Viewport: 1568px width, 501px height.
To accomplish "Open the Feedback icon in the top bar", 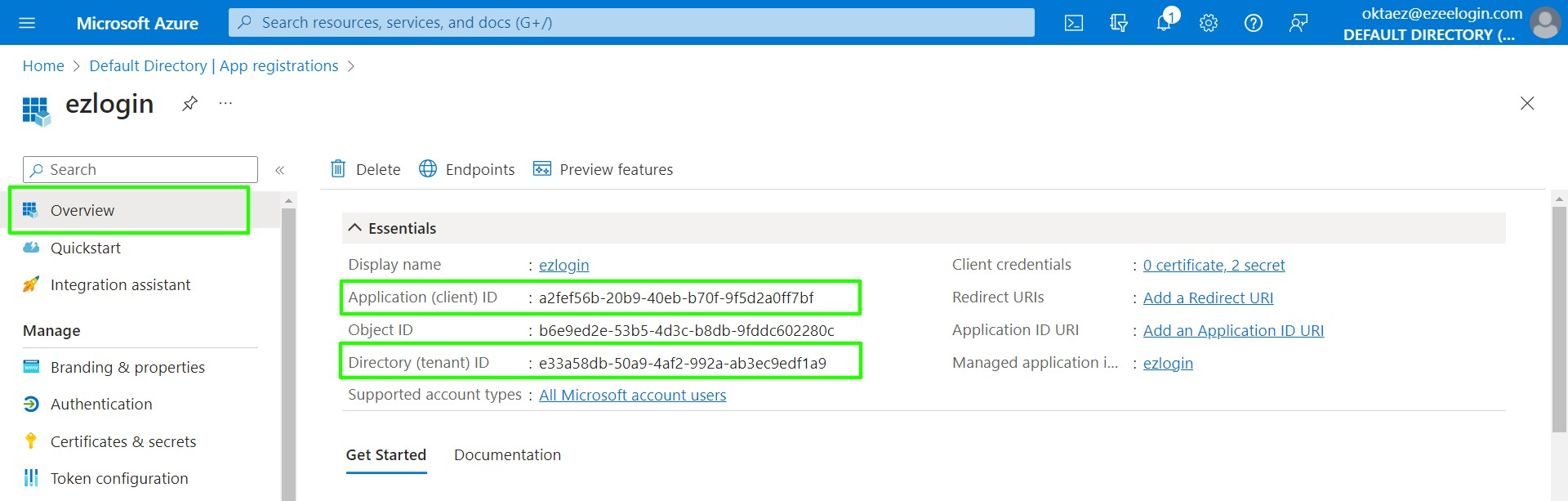I will tap(1298, 23).
